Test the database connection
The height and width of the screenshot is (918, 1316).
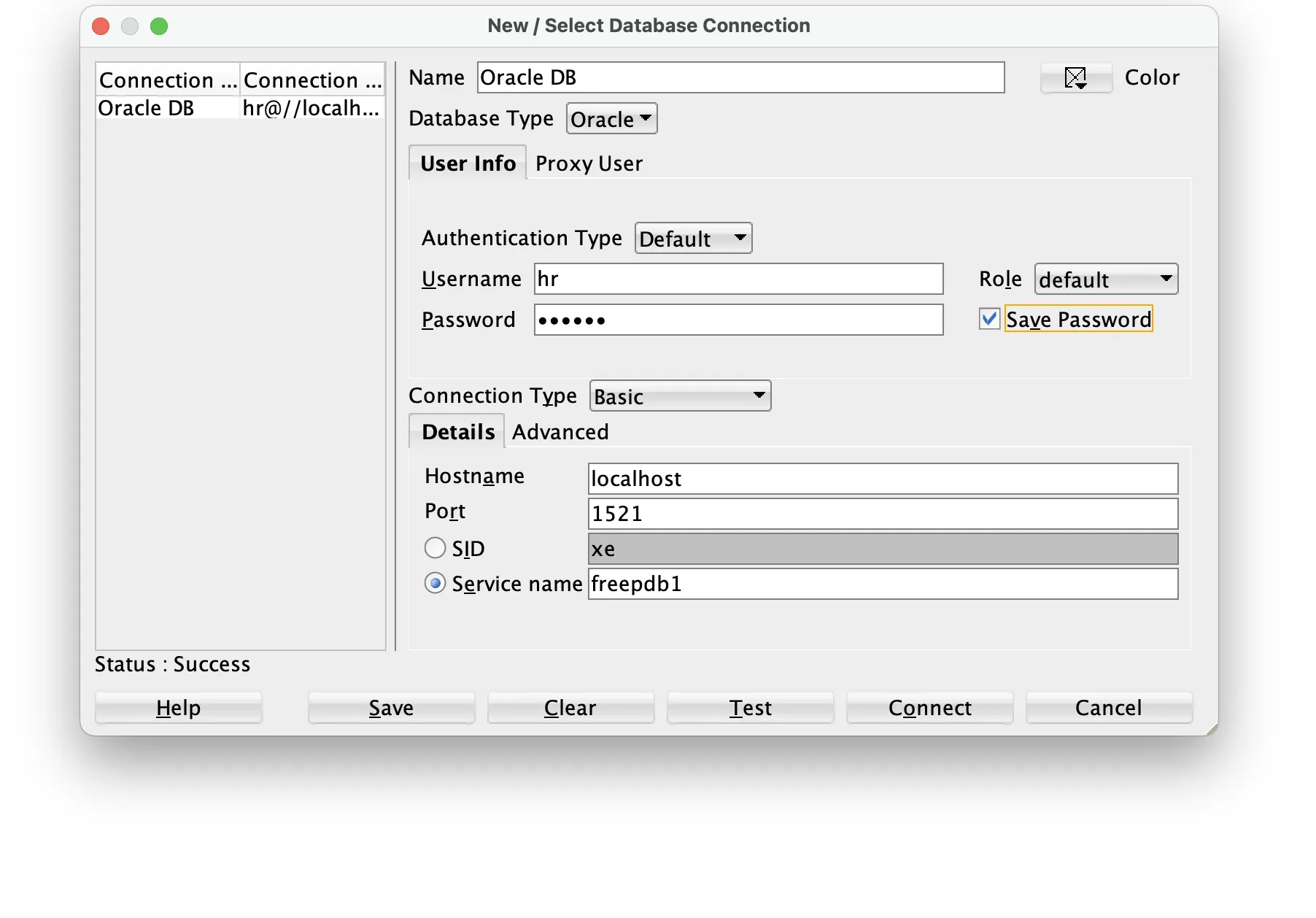(750, 708)
